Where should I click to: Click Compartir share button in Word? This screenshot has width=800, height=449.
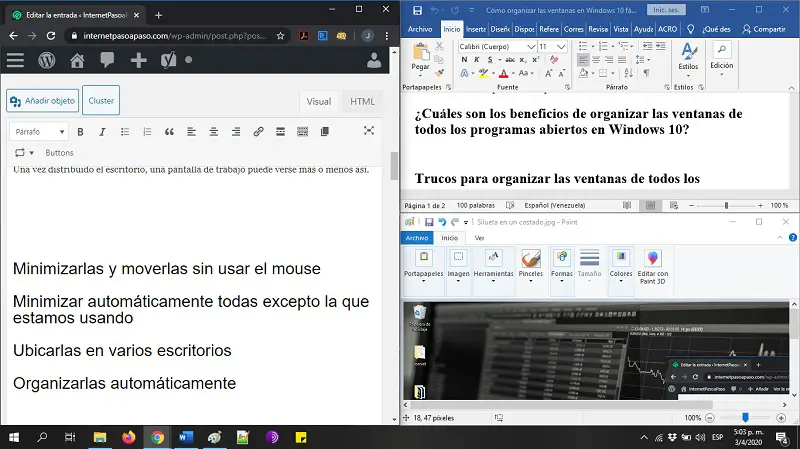coord(764,29)
